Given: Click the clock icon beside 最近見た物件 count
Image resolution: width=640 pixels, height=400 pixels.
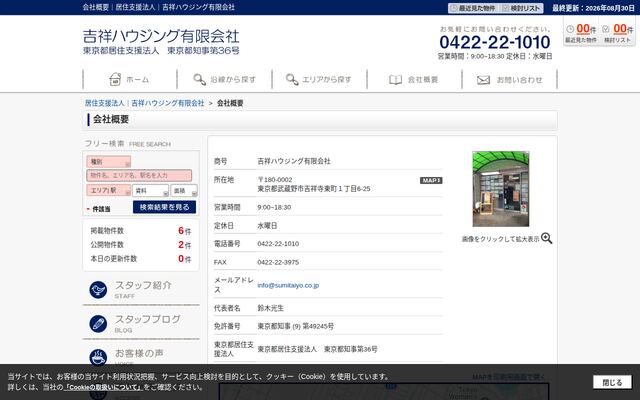Looking at the screenshot, I should tap(570, 29).
